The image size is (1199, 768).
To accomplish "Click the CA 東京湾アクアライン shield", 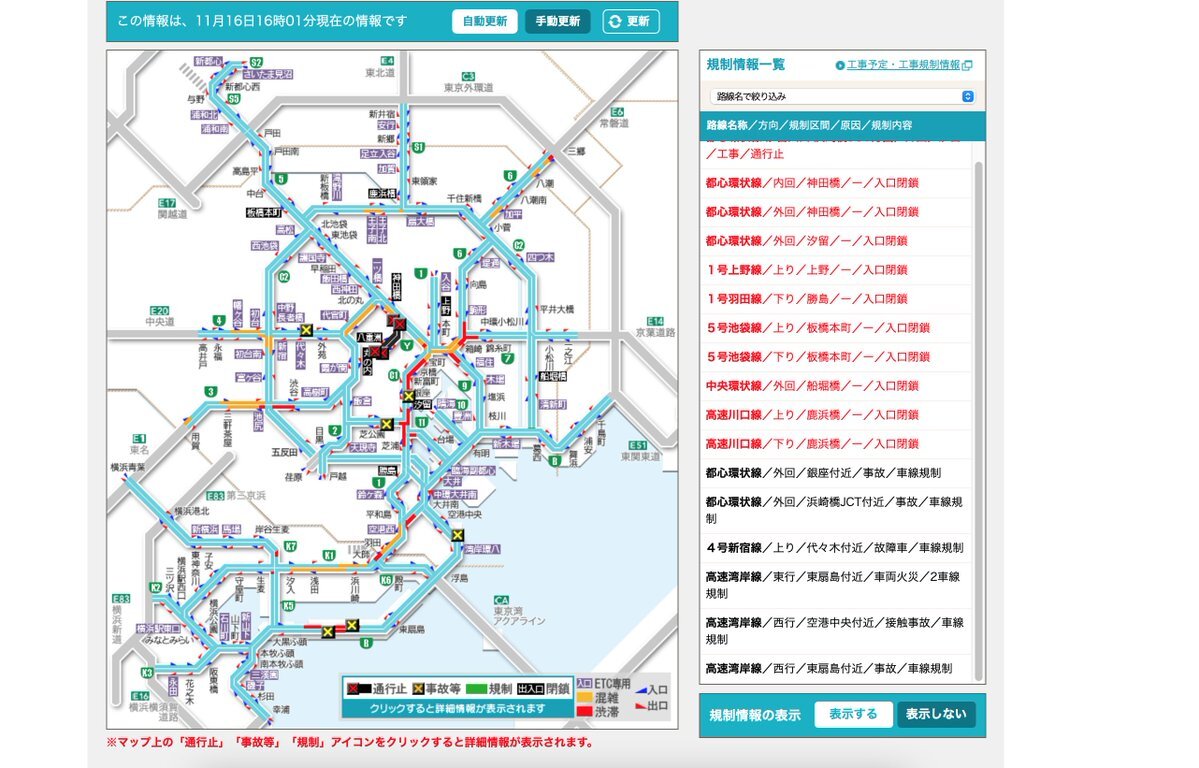I will (x=501, y=600).
